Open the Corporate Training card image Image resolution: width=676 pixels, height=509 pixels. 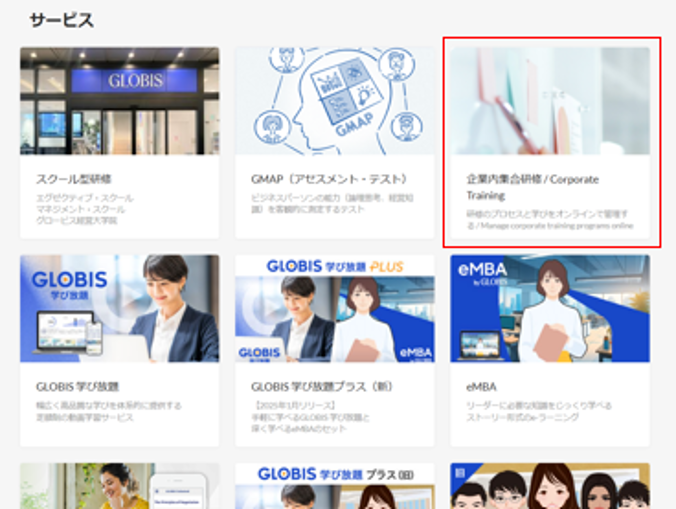point(550,101)
